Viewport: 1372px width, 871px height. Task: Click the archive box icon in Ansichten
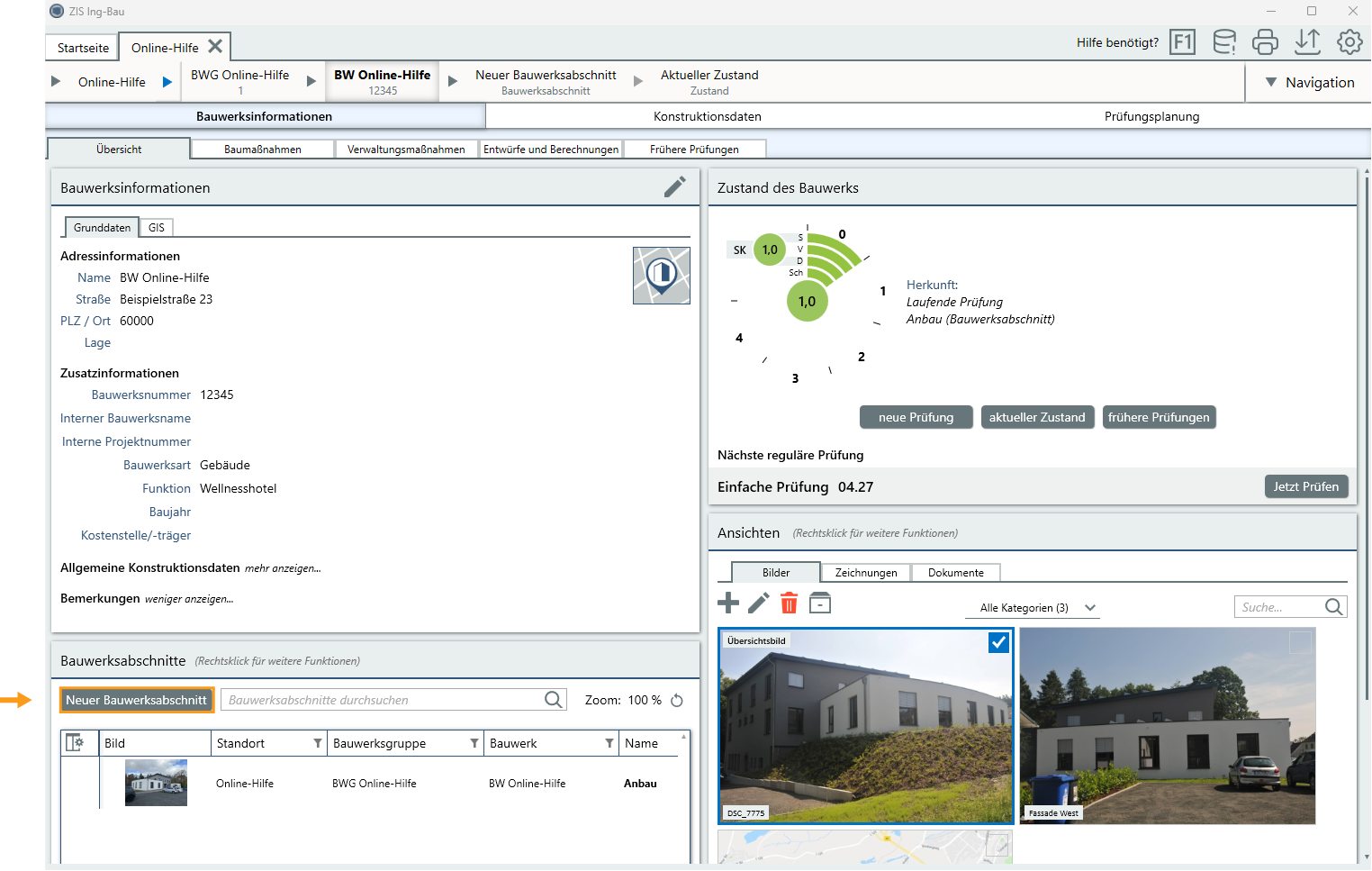(820, 603)
